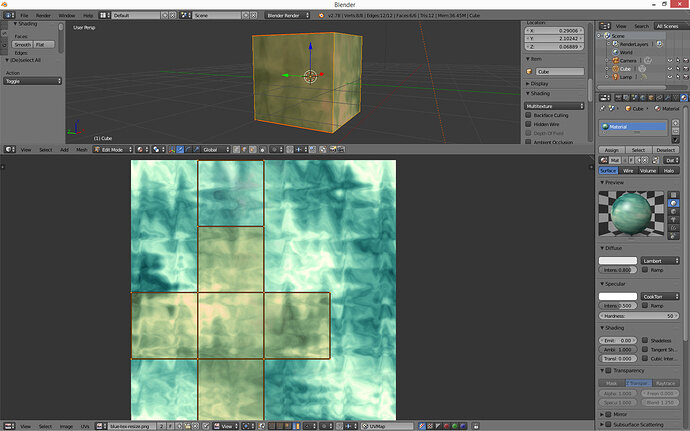Open image file folder icon in UV header
690x431 pixels.
pos(188,426)
